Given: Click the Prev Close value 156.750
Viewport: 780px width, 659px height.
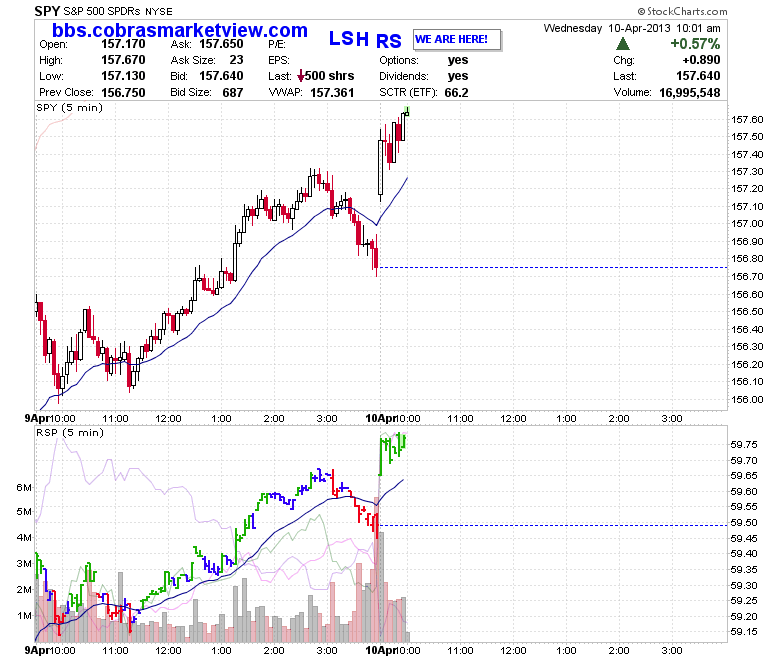Looking at the screenshot, I should coord(123,93).
